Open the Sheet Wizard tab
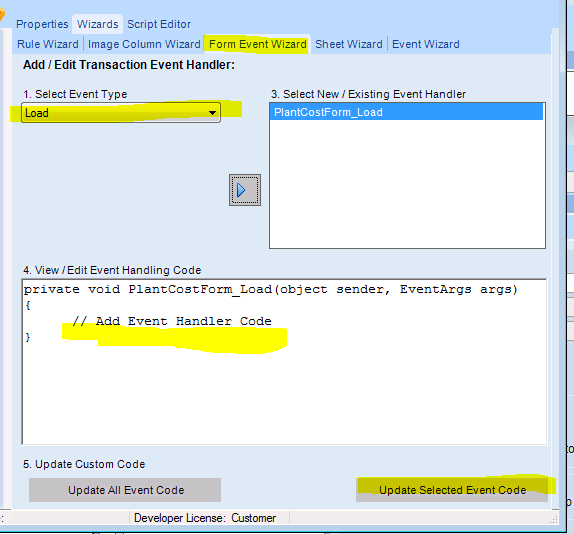The width and height of the screenshot is (574, 534). coord(349,44)
